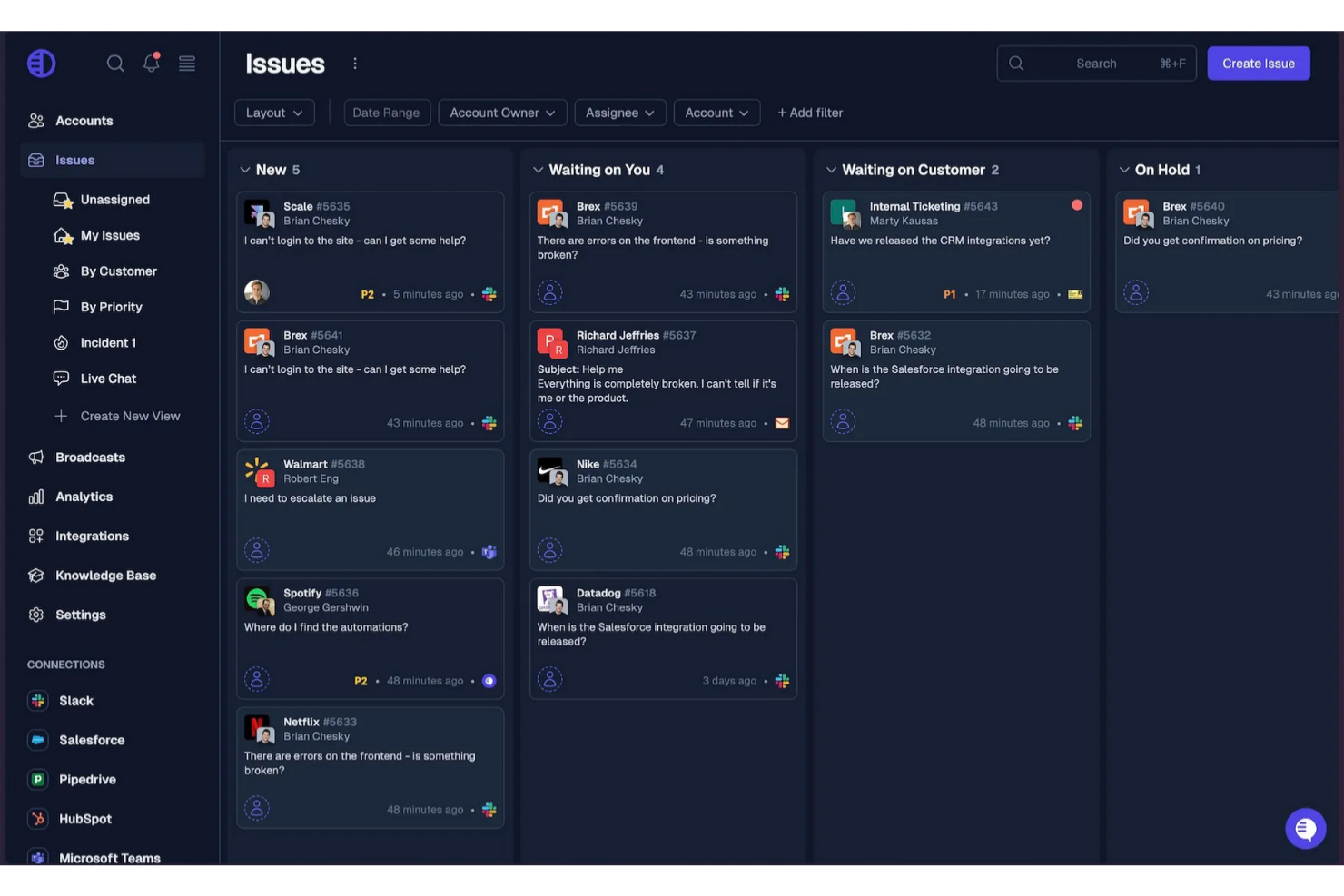Image resolution: width=1344 pixels, height=896 pixels.
Task: Open the Richard Jeffries #5637 issue card
Action: click(x=663, y=381)
